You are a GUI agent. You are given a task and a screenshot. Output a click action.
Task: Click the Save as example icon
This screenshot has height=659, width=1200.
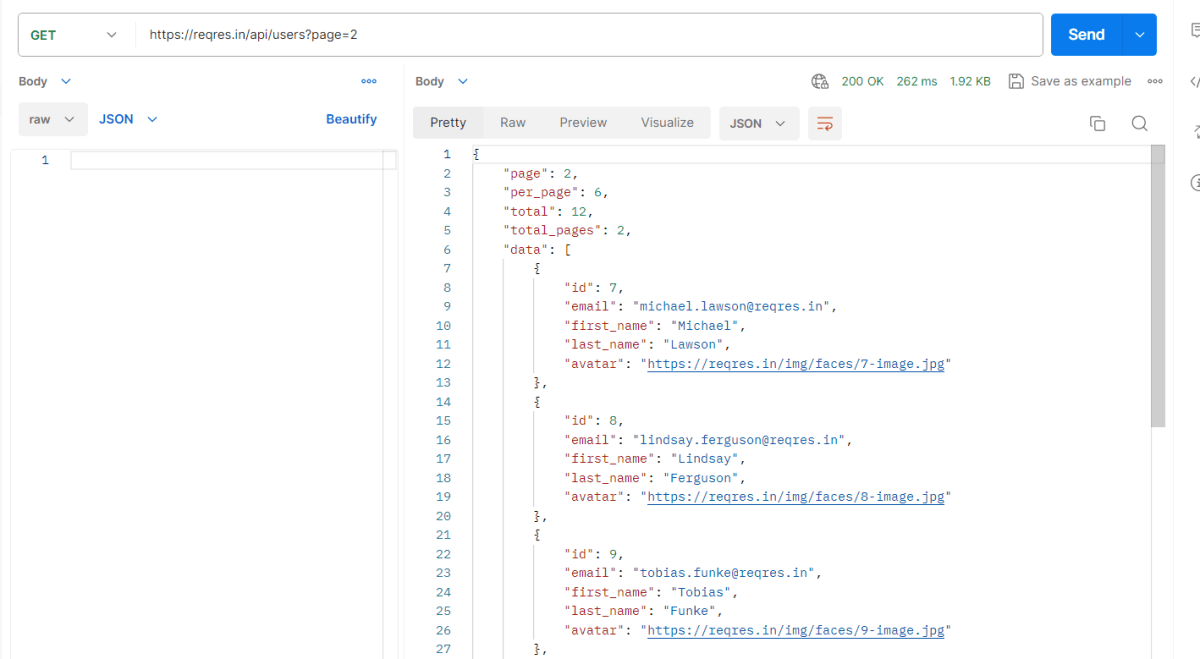pos(1016,81)
